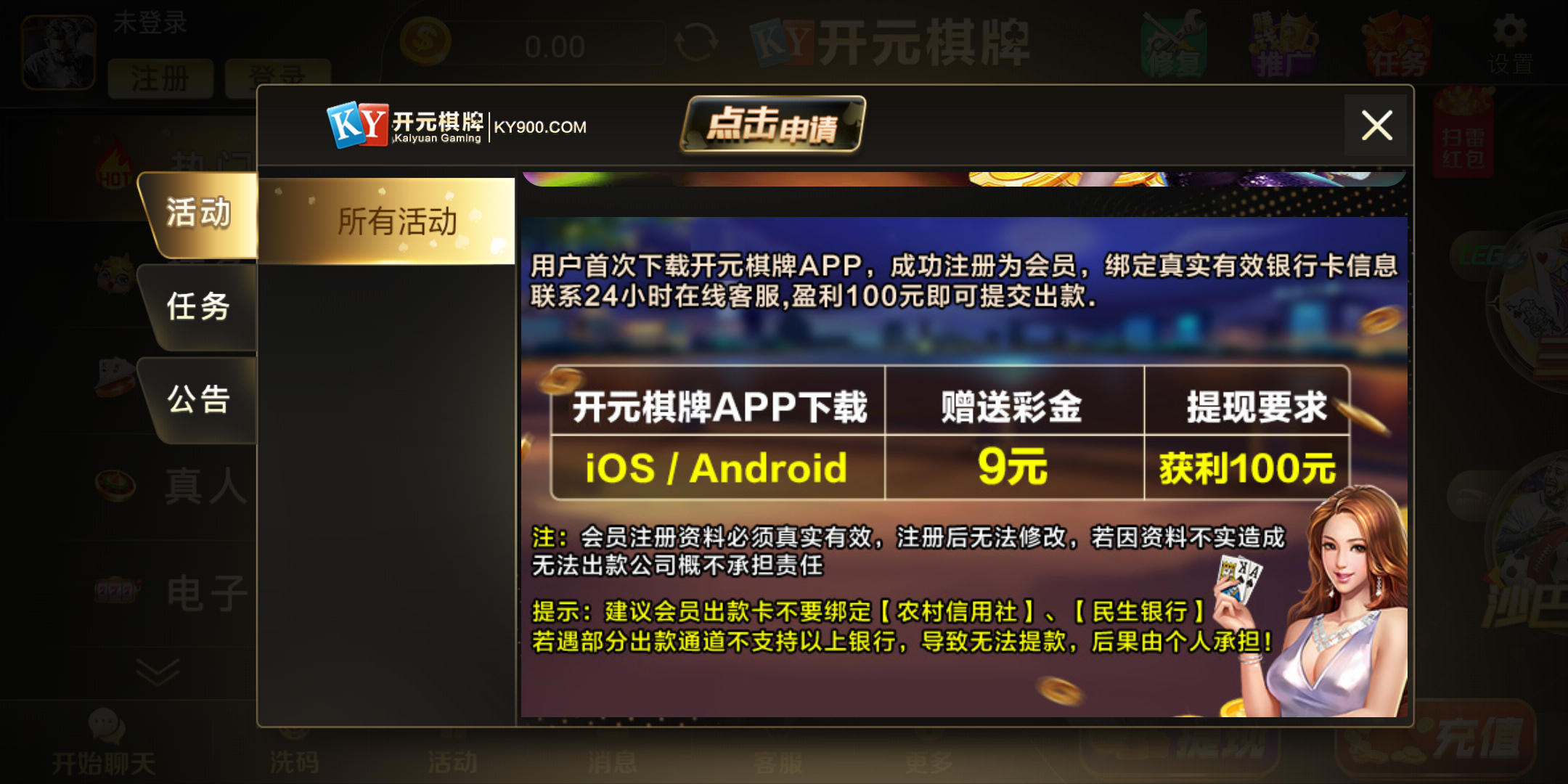This screenshot has width=1568, height=784.
Task: Tap the 任务 icon in top bar
Action: pos(1397,45)
